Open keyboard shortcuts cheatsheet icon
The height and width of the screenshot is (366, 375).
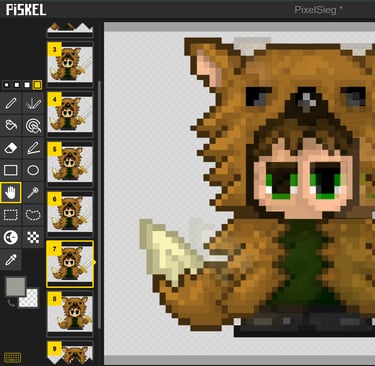pyautogui.click(x=12, y=357)
